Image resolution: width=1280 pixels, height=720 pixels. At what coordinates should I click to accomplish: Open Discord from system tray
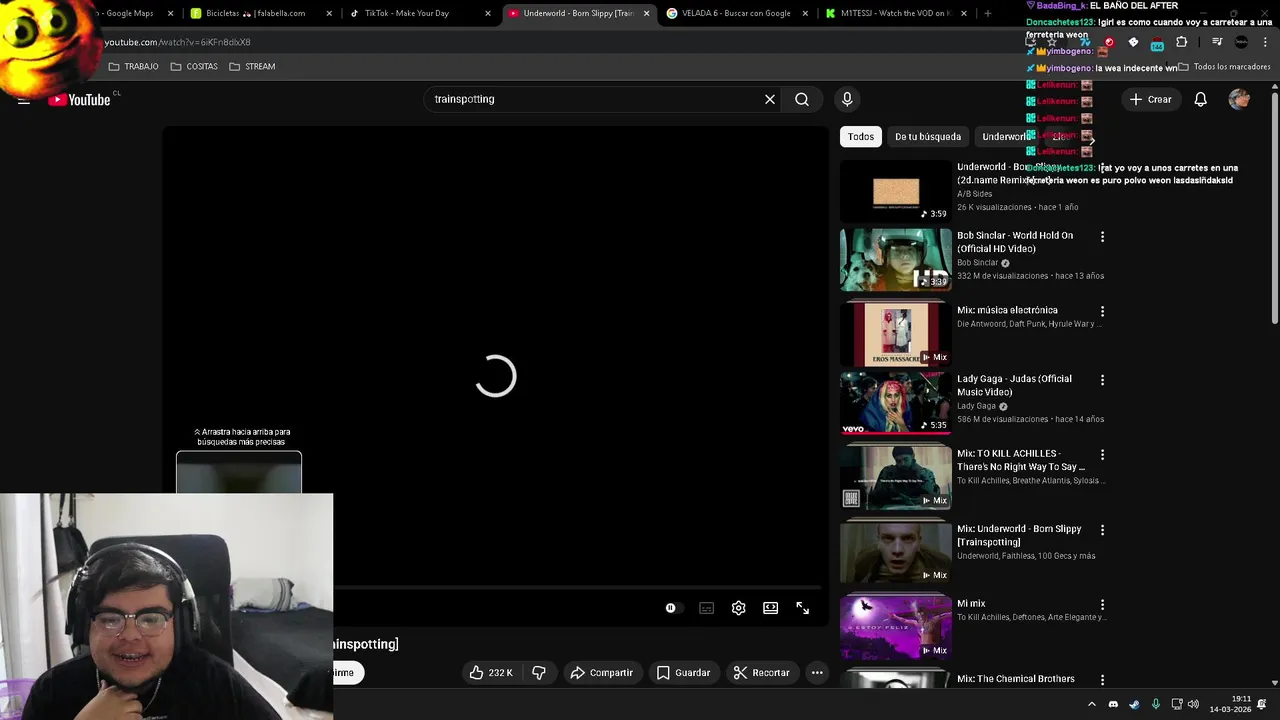[1113, 704]
